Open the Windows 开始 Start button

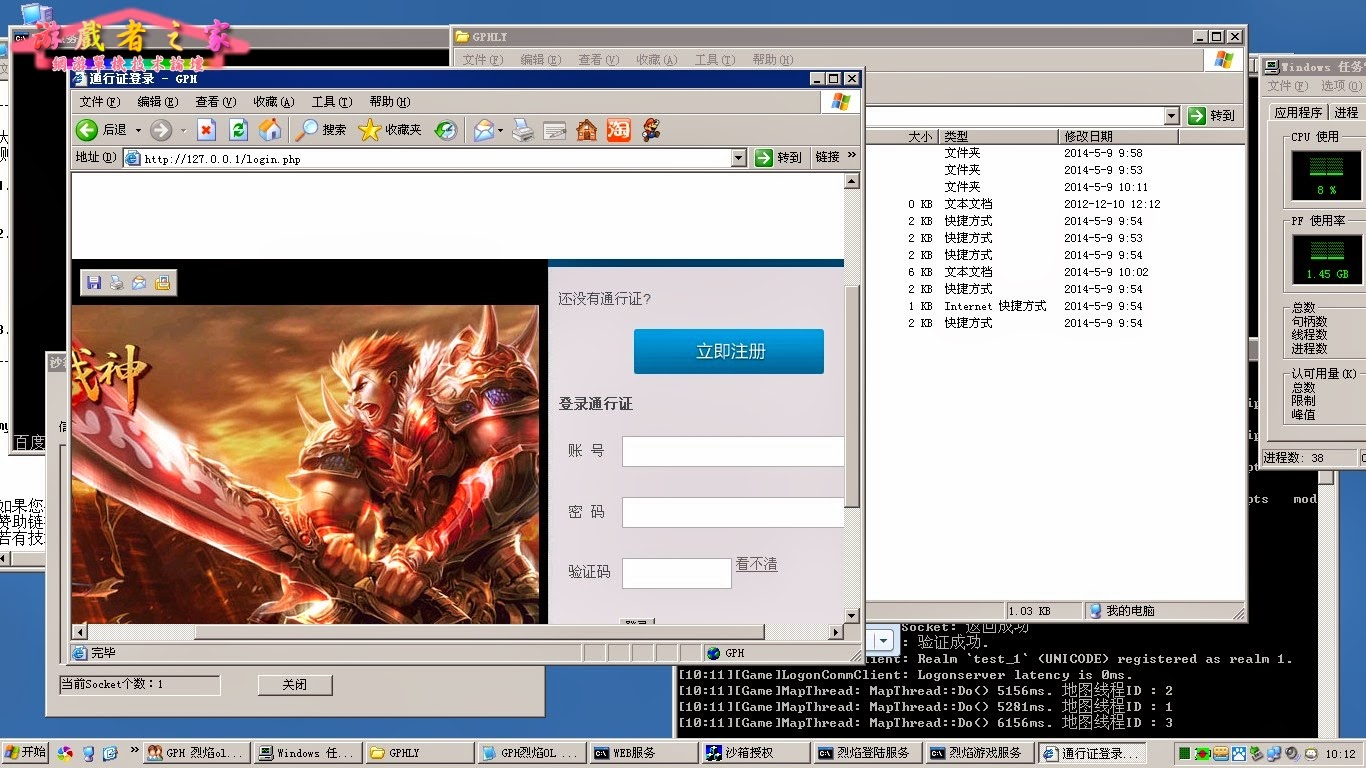[x=26, y=753]
